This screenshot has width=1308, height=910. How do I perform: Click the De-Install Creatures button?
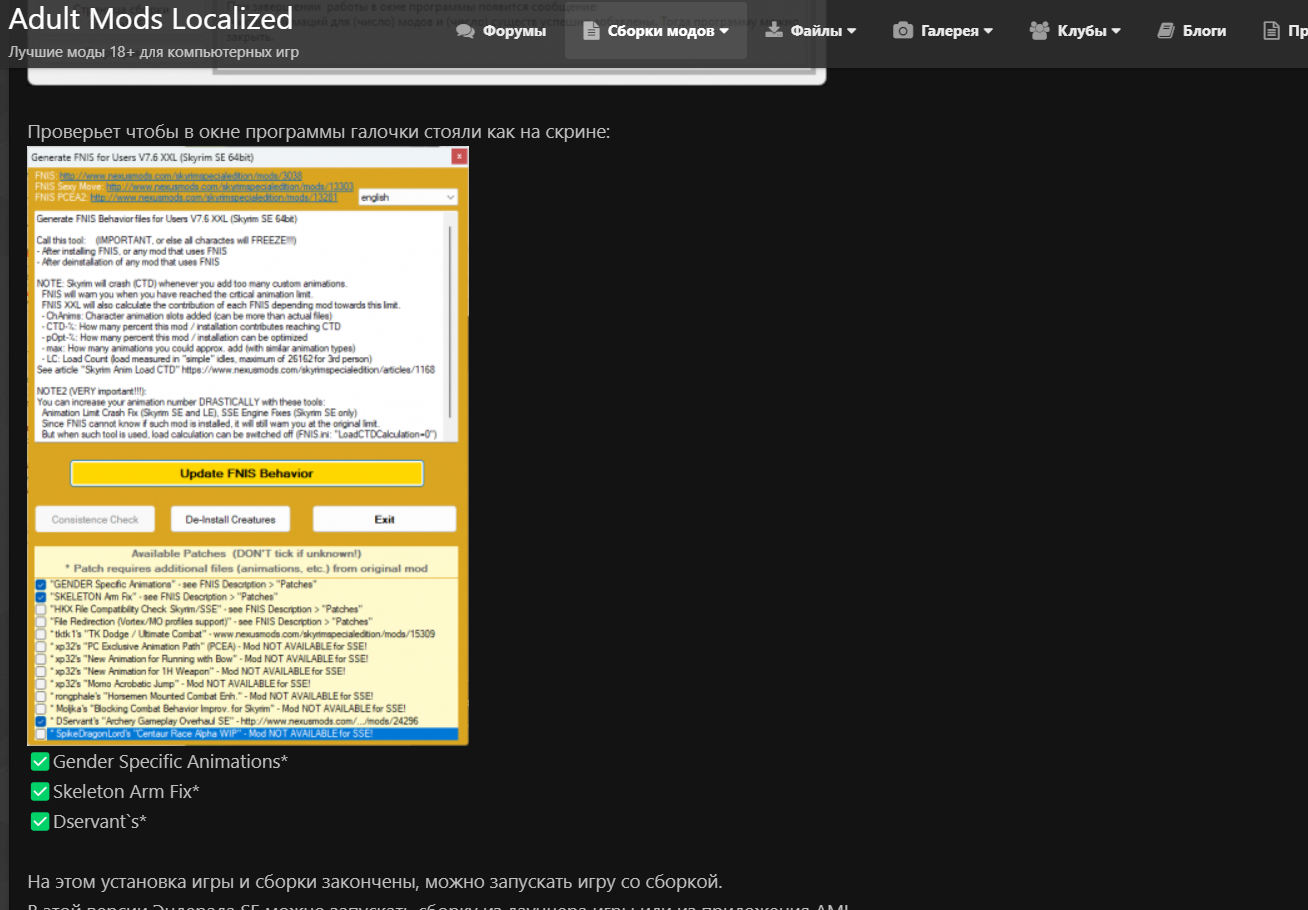230,520
